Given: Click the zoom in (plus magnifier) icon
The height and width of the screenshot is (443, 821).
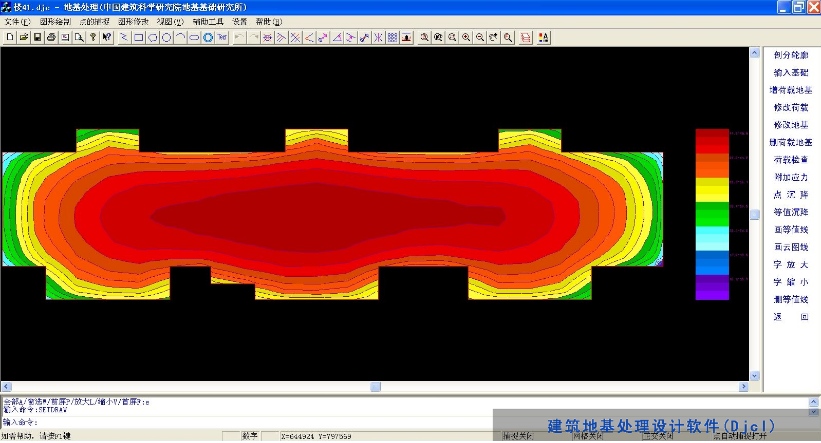Looking at the screenshot, I should [x=466, y=37].
